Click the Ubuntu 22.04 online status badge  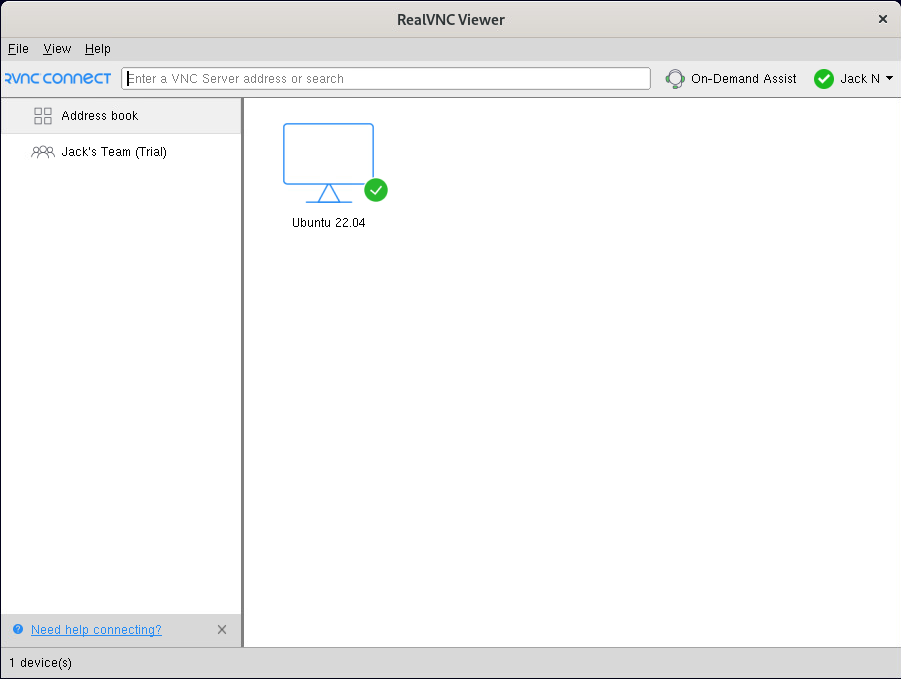point(376,190)
